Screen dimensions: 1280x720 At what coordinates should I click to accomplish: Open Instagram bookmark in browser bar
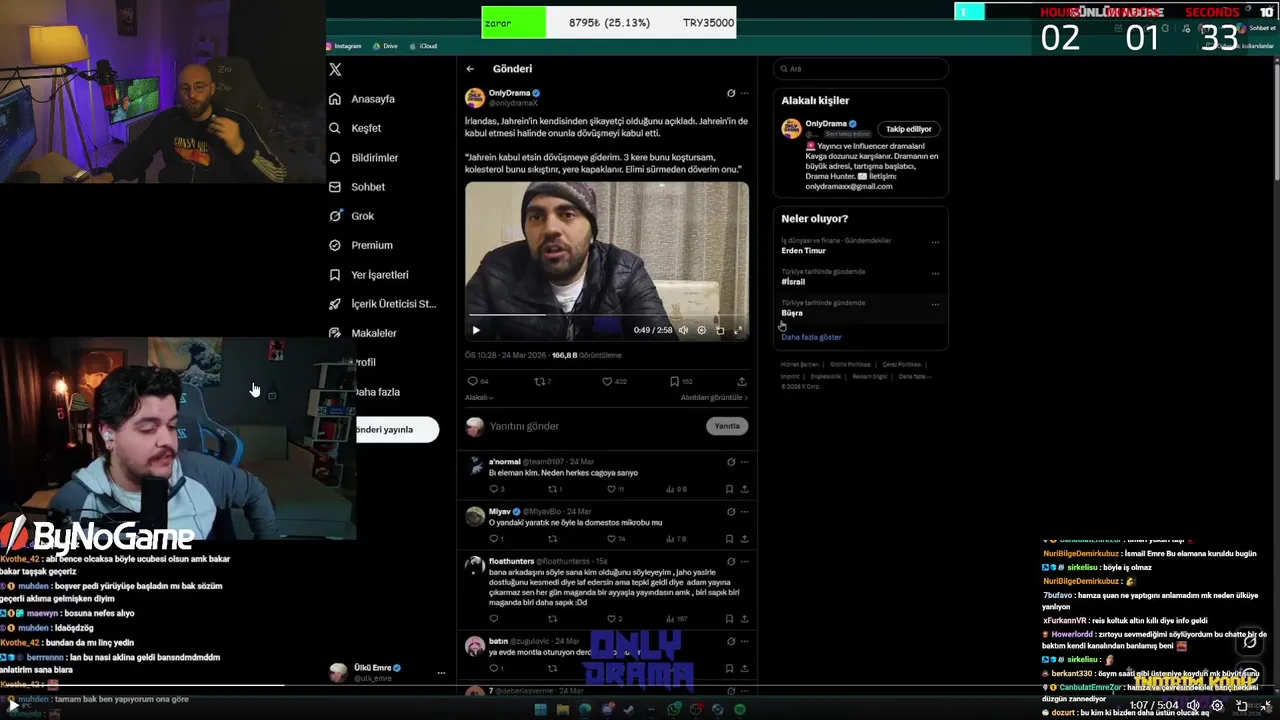pyautogui.click(x=343, y=46)
